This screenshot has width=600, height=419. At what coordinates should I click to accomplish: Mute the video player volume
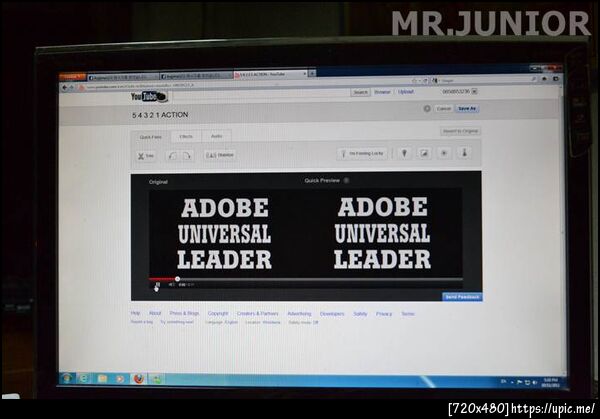tap(171, 285)
